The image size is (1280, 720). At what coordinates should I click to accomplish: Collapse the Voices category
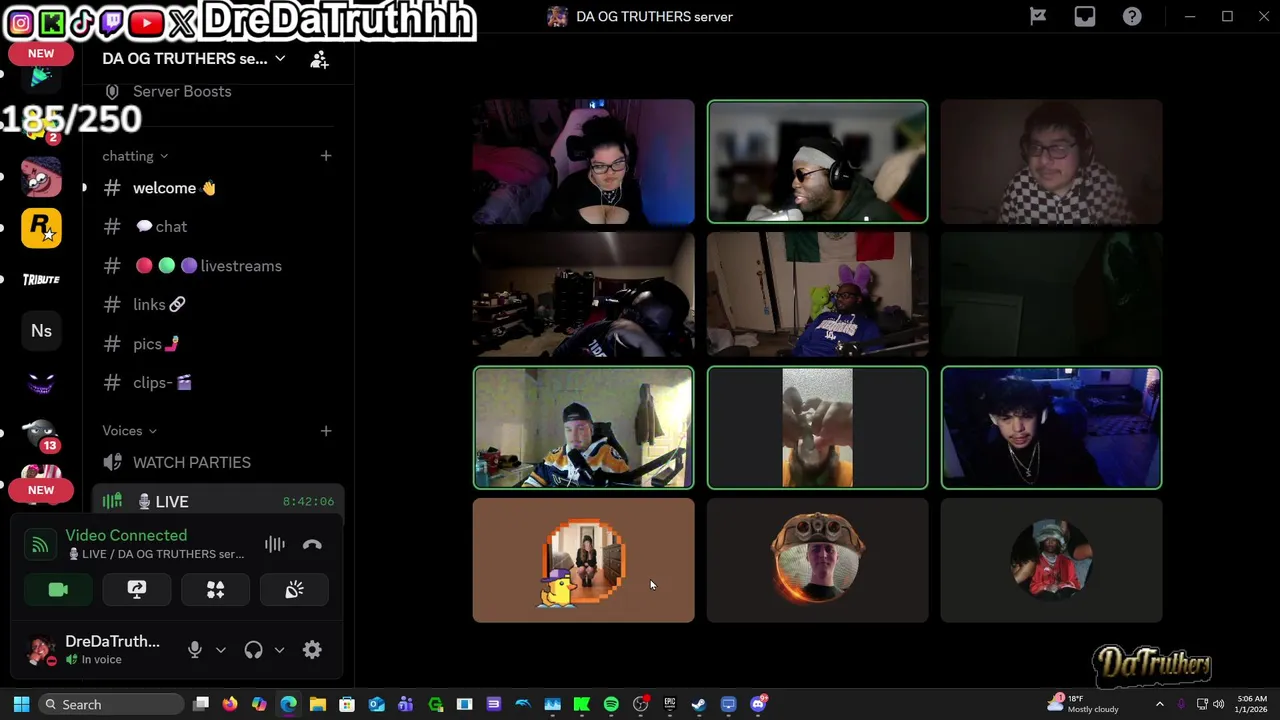click(x=130, y=431)
